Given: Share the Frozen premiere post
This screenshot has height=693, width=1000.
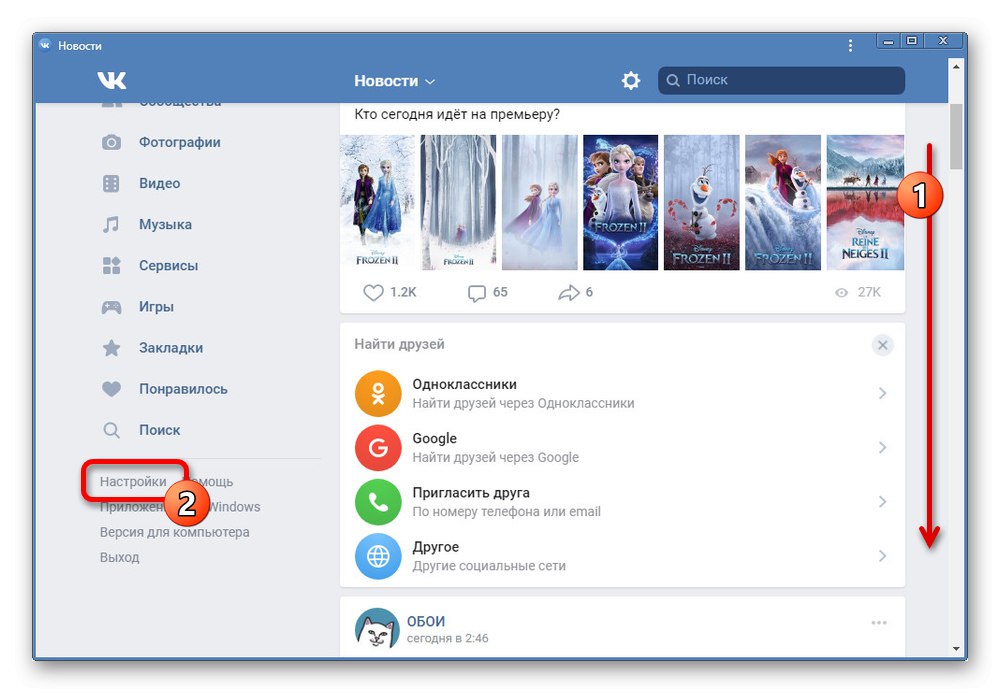Looking at the screenshot, I should [x=569, y=293].
